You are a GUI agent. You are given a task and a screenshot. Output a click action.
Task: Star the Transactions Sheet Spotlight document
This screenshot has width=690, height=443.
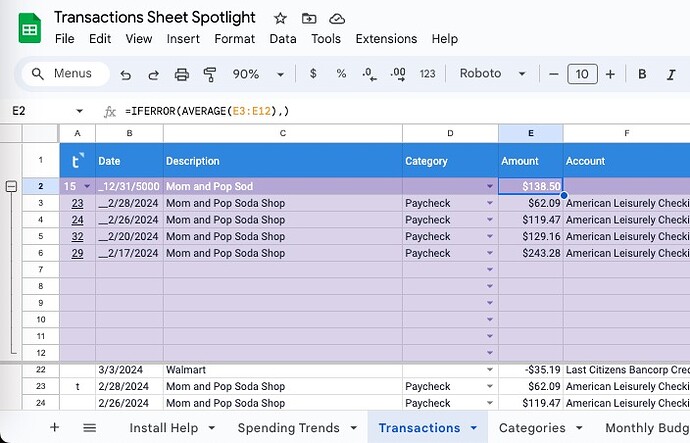280,18
